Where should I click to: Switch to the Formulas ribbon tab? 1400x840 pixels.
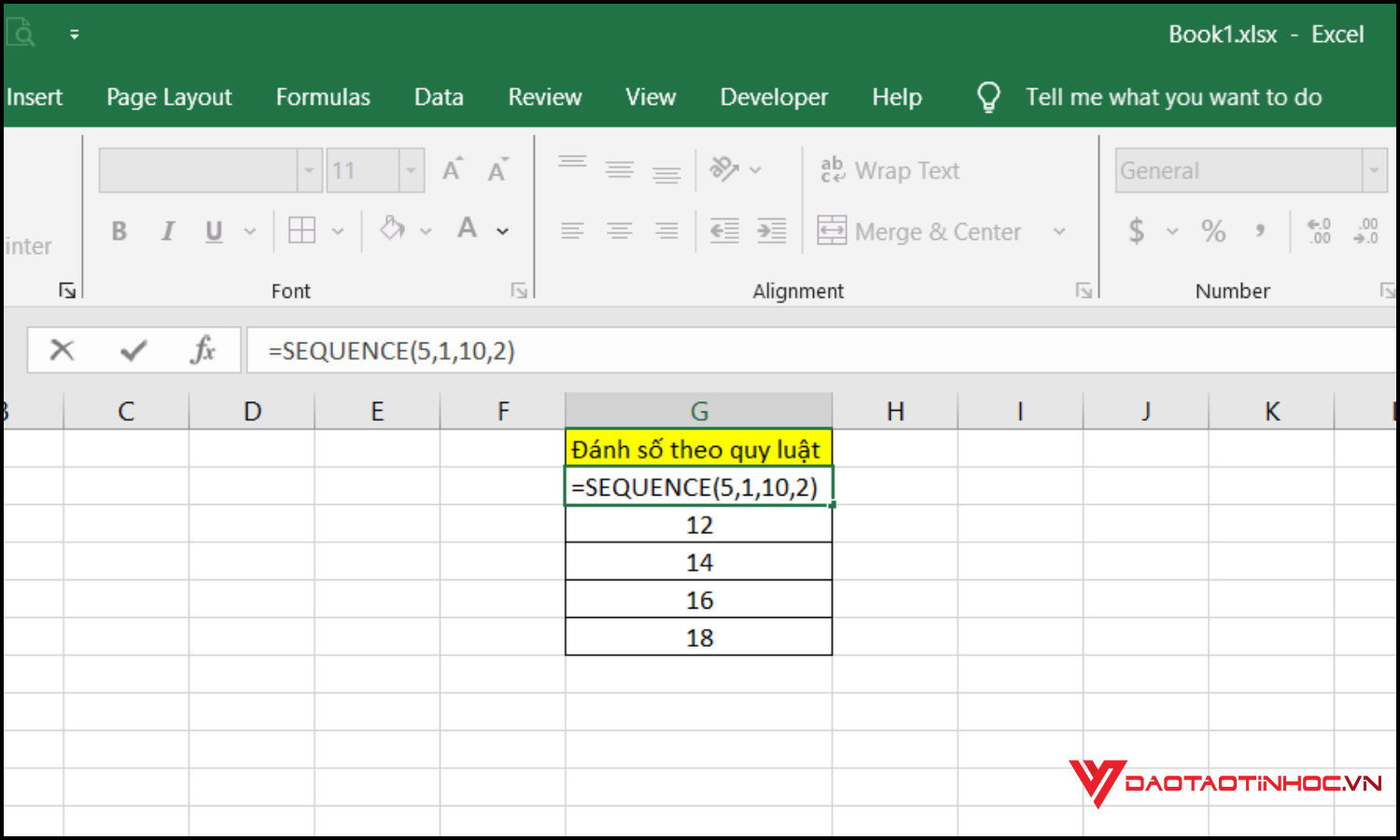point(322,96)
